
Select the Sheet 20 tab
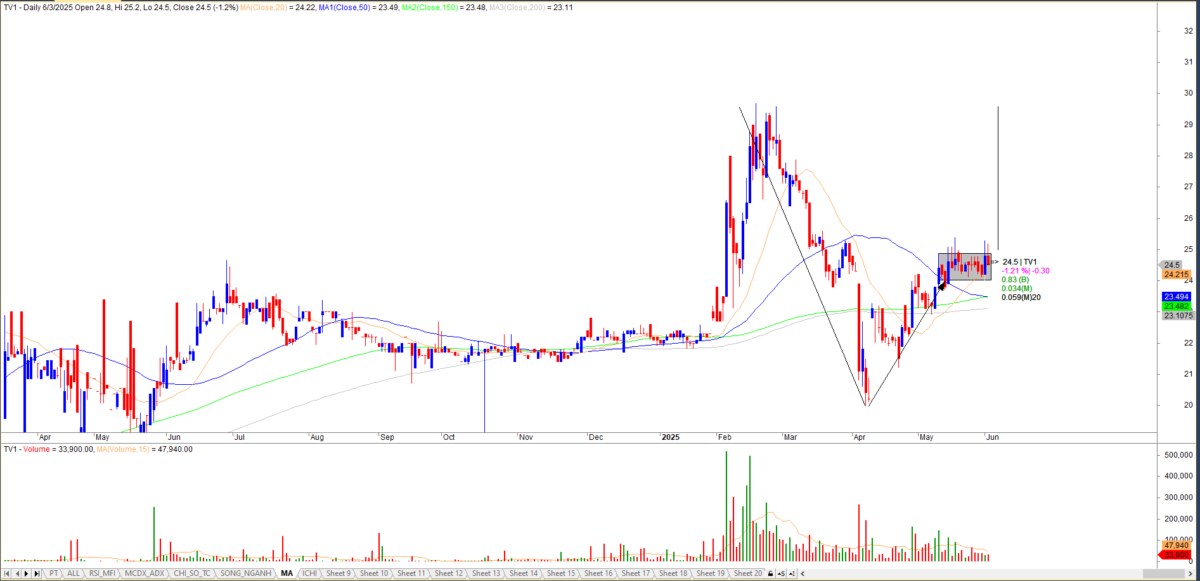pos(748,573)
